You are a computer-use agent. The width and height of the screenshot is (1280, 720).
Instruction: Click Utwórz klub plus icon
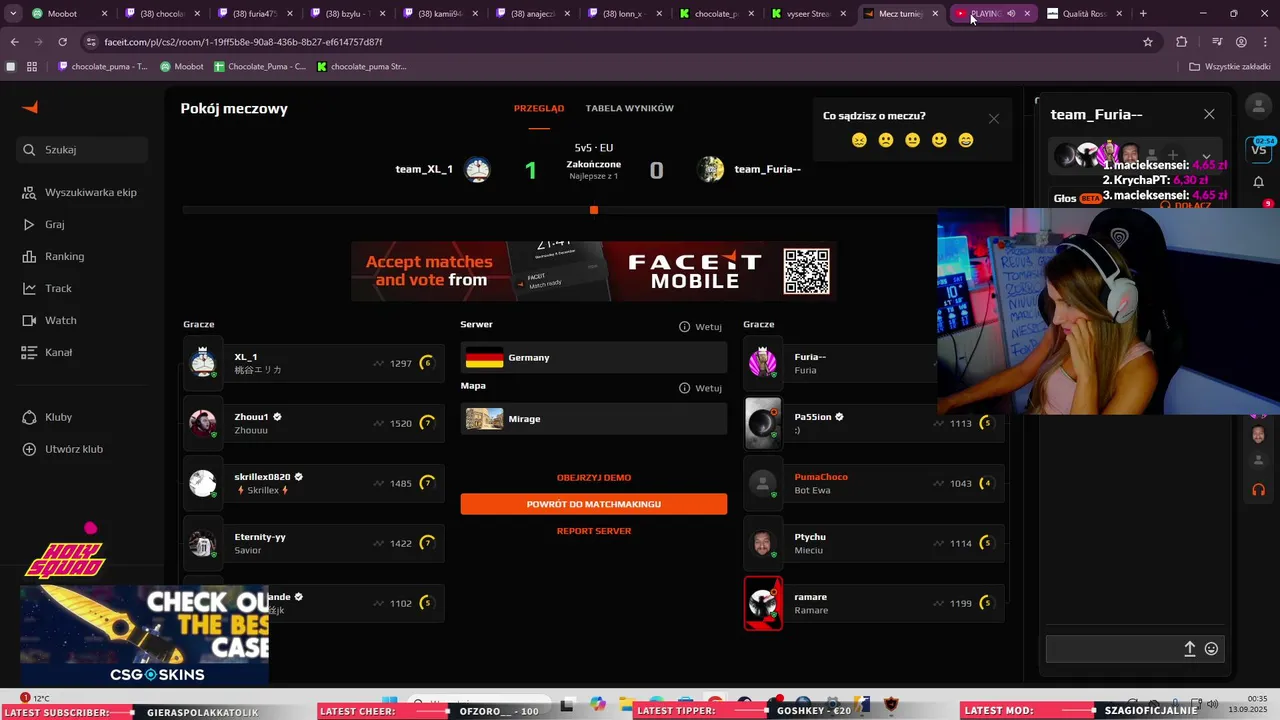(x=29, y=449)
